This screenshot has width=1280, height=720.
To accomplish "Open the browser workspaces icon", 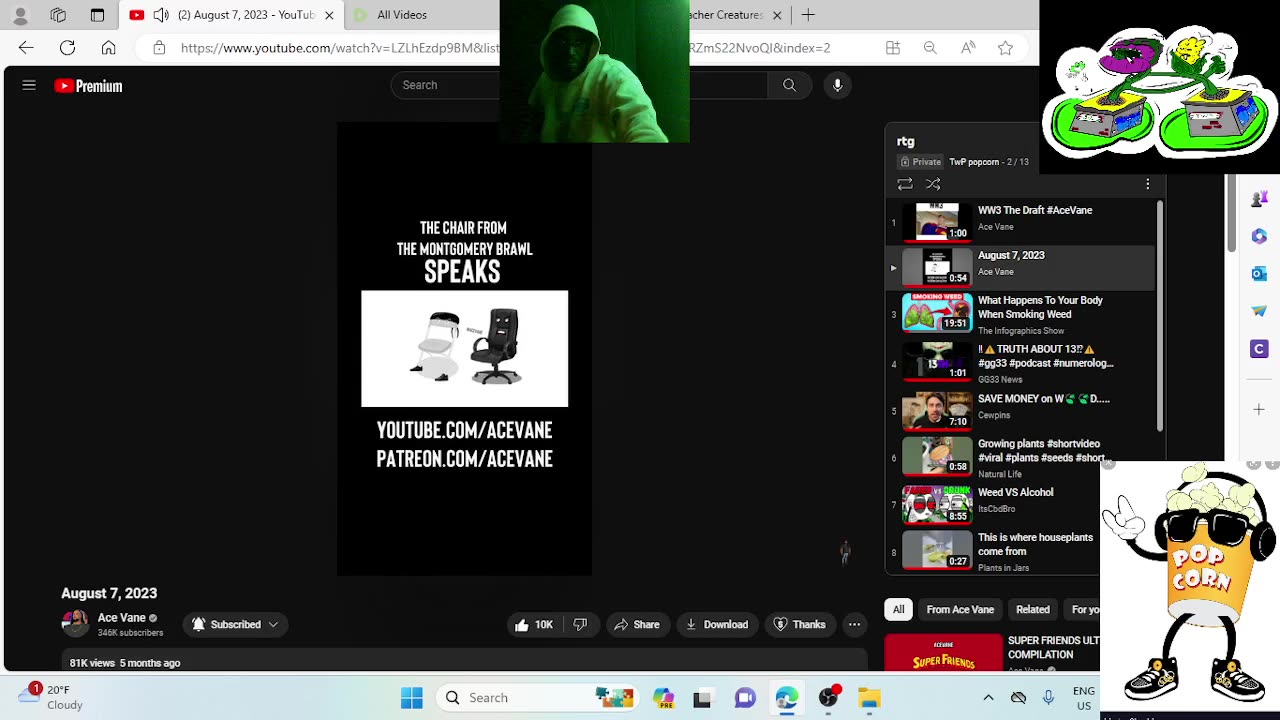I will point(58,15).
